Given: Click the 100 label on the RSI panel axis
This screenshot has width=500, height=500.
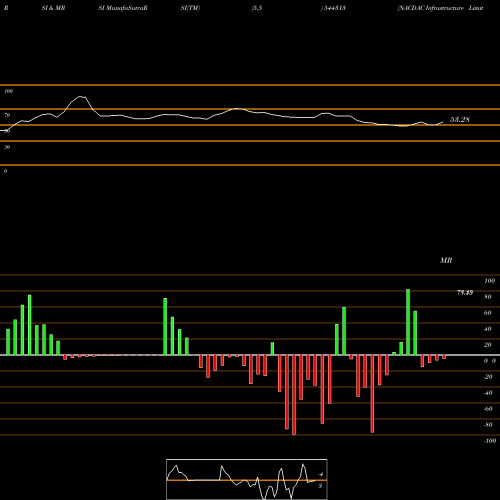Looking at the screenshot, I should (8, 91).
